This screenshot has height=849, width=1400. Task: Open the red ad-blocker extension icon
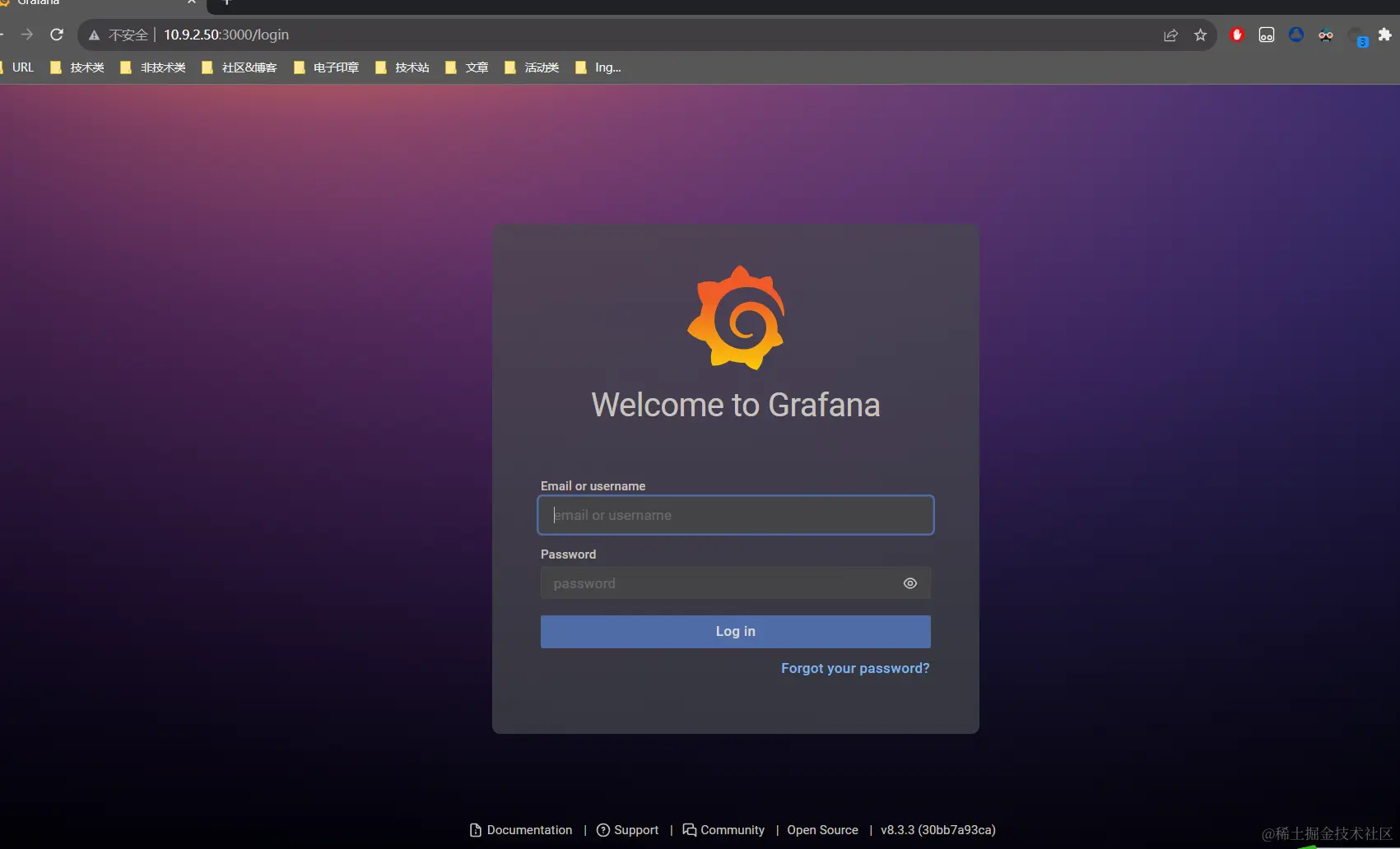point(1236,35)
